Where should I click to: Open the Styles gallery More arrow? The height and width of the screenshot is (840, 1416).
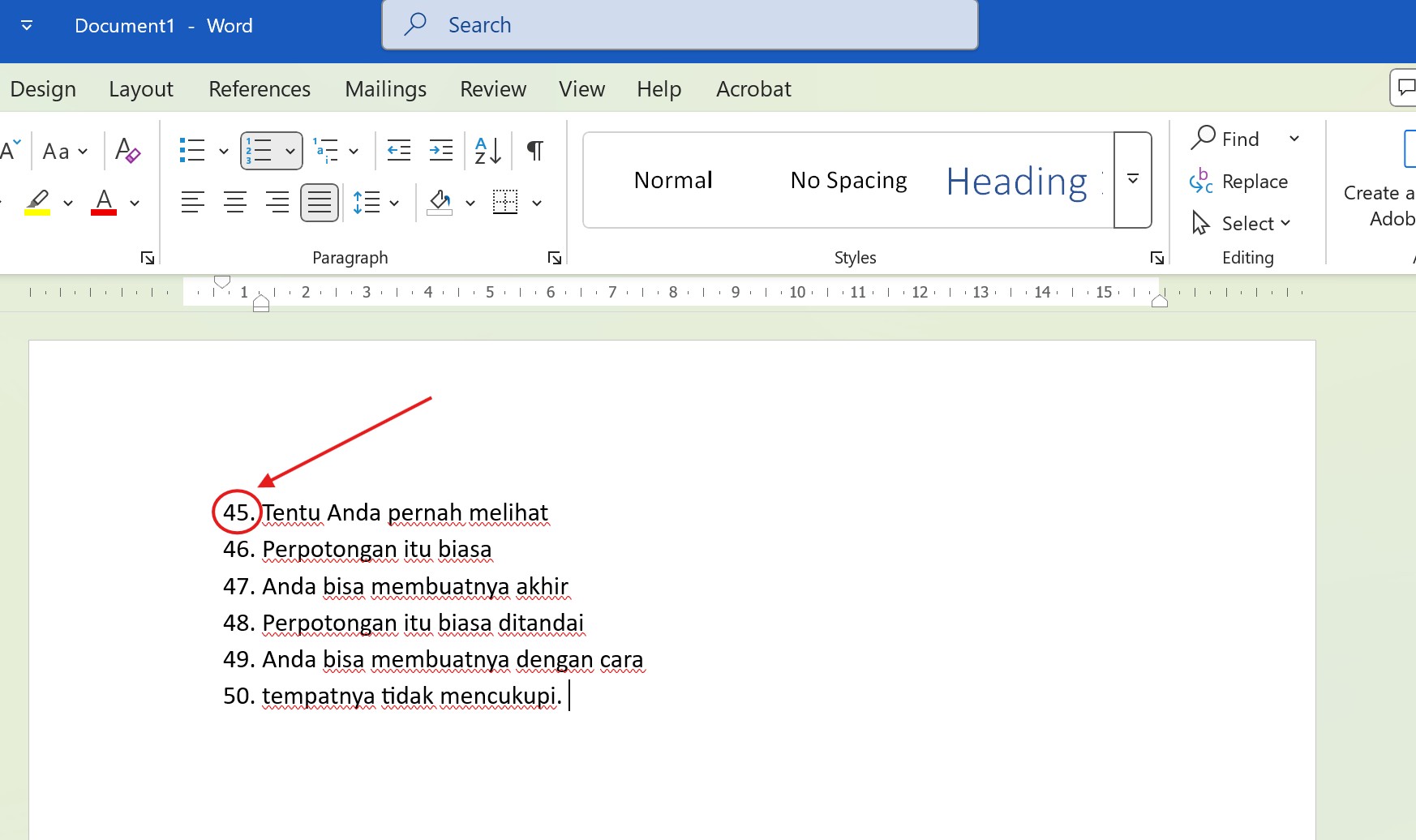tap(1132, 180)
